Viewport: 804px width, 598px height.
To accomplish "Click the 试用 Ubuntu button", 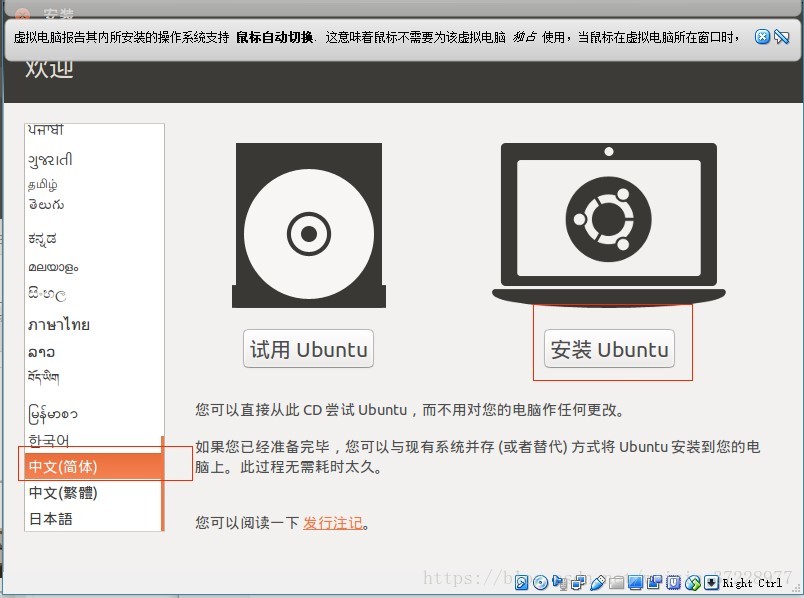I will tap(308, 349).
